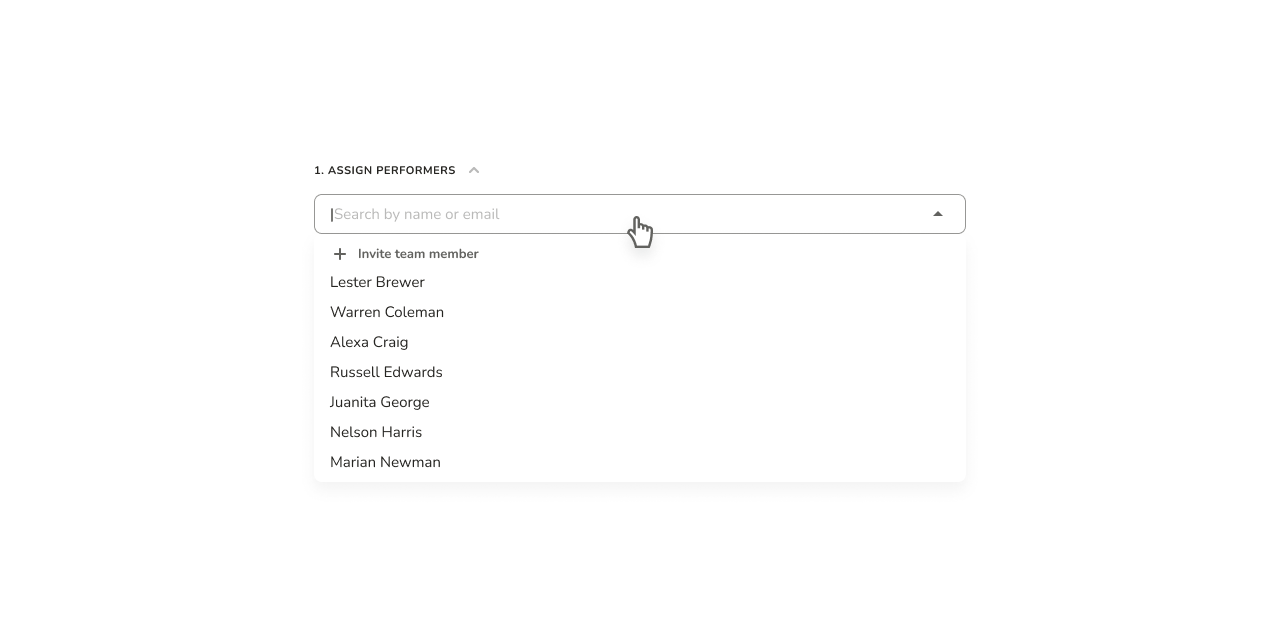Open invitation via Invite team member text
The image size is (1280, 642).
pos(418,254)
